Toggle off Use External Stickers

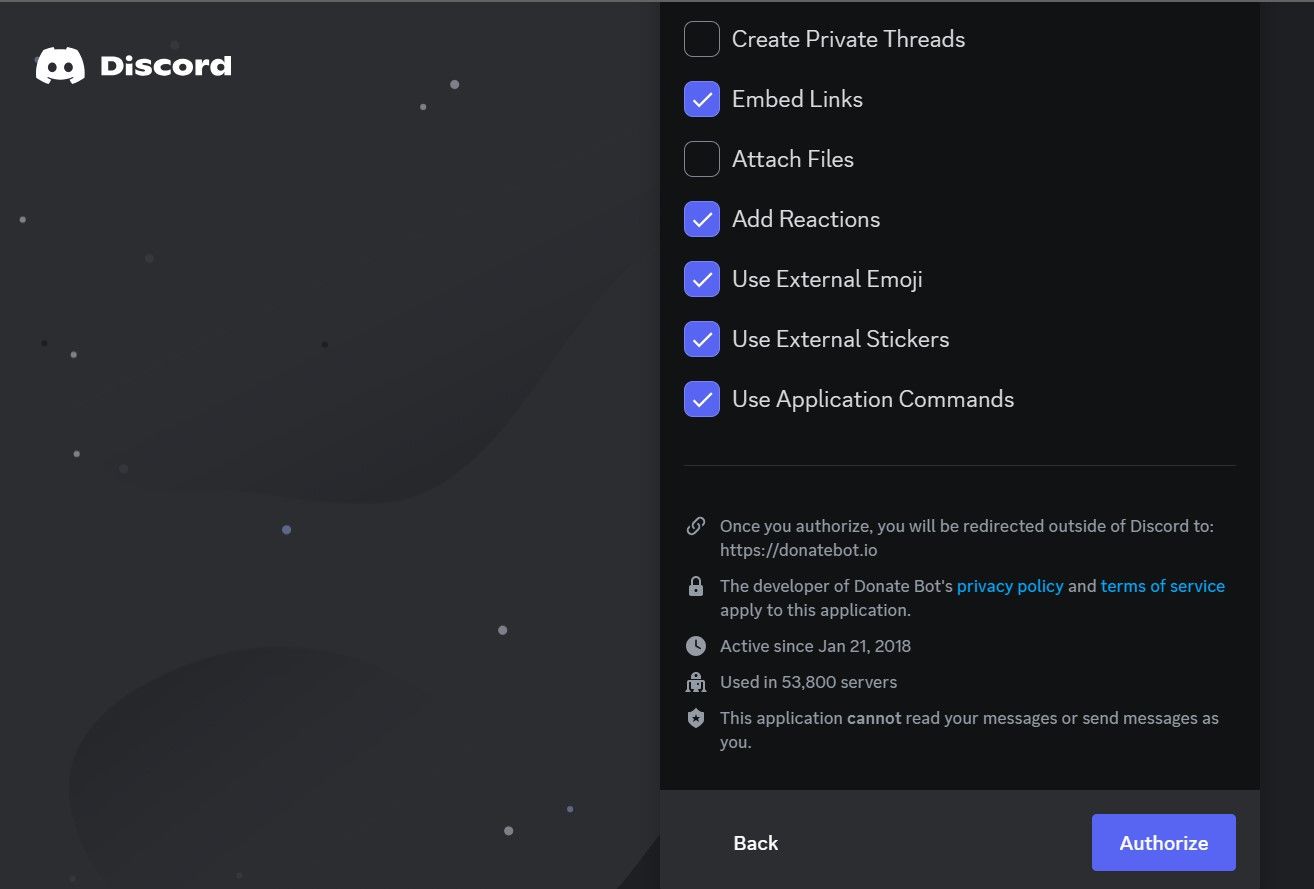click(702, 339)
